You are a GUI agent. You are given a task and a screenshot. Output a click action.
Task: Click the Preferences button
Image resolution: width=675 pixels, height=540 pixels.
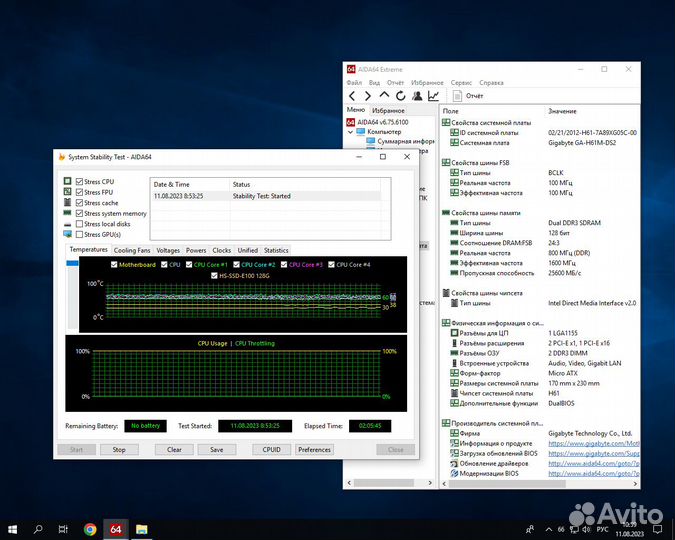click(314, 450)
